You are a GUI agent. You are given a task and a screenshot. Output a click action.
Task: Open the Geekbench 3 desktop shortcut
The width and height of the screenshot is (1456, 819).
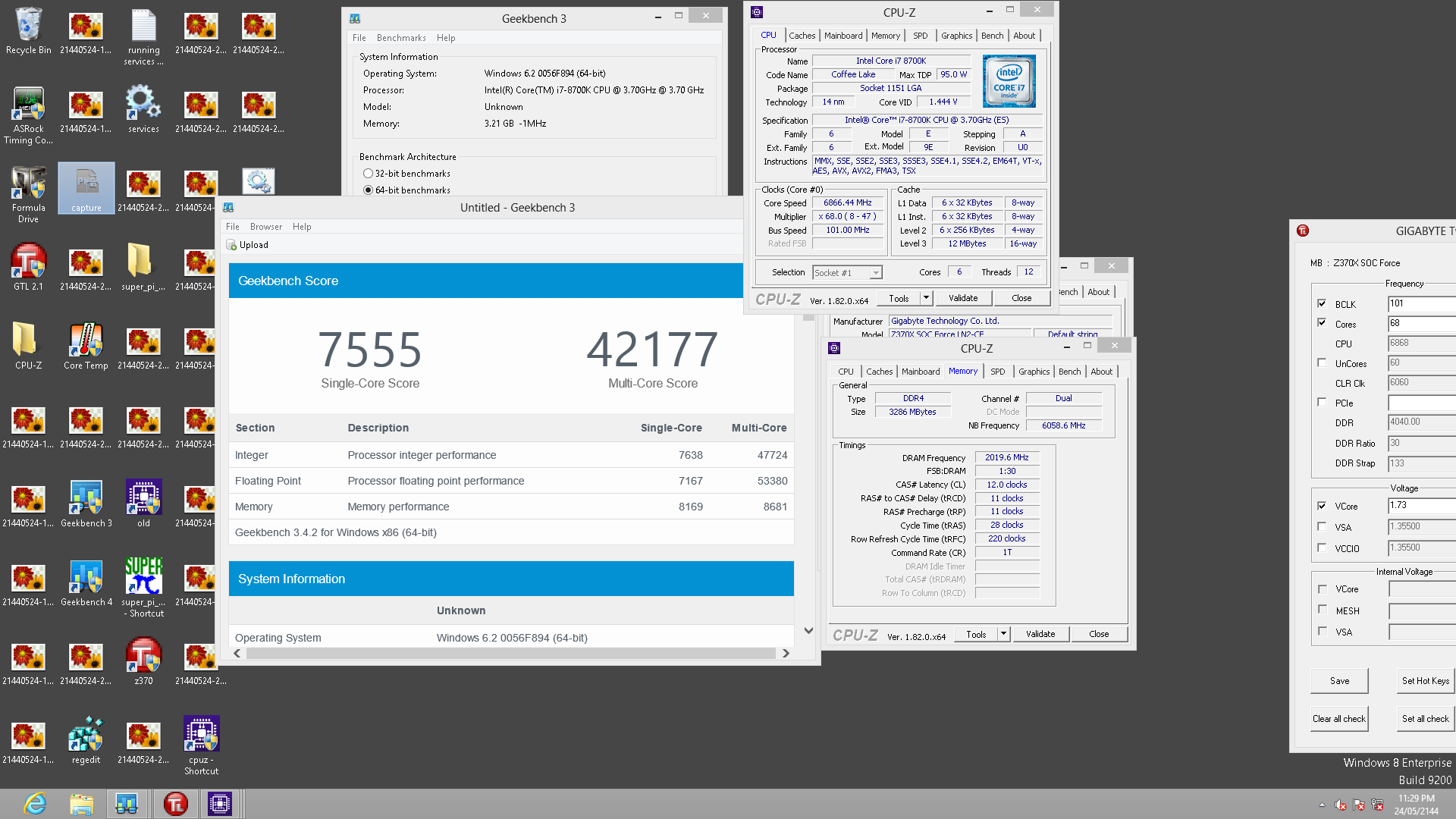click(86, 504)
